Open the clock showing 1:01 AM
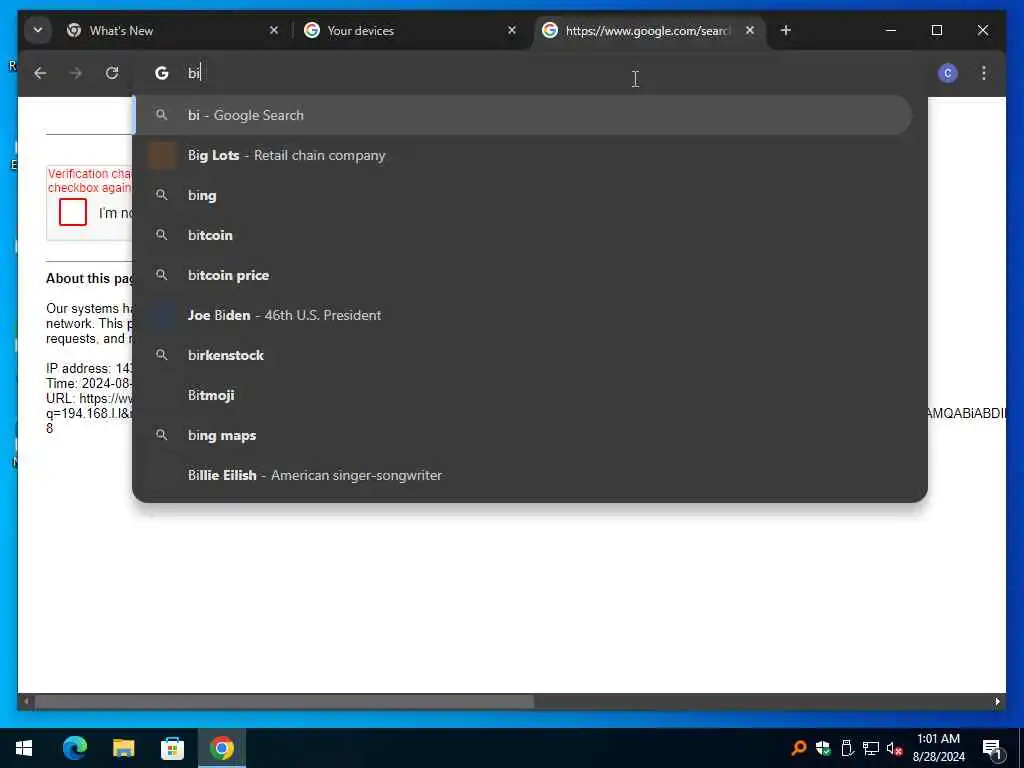 (x=938, y=748)
